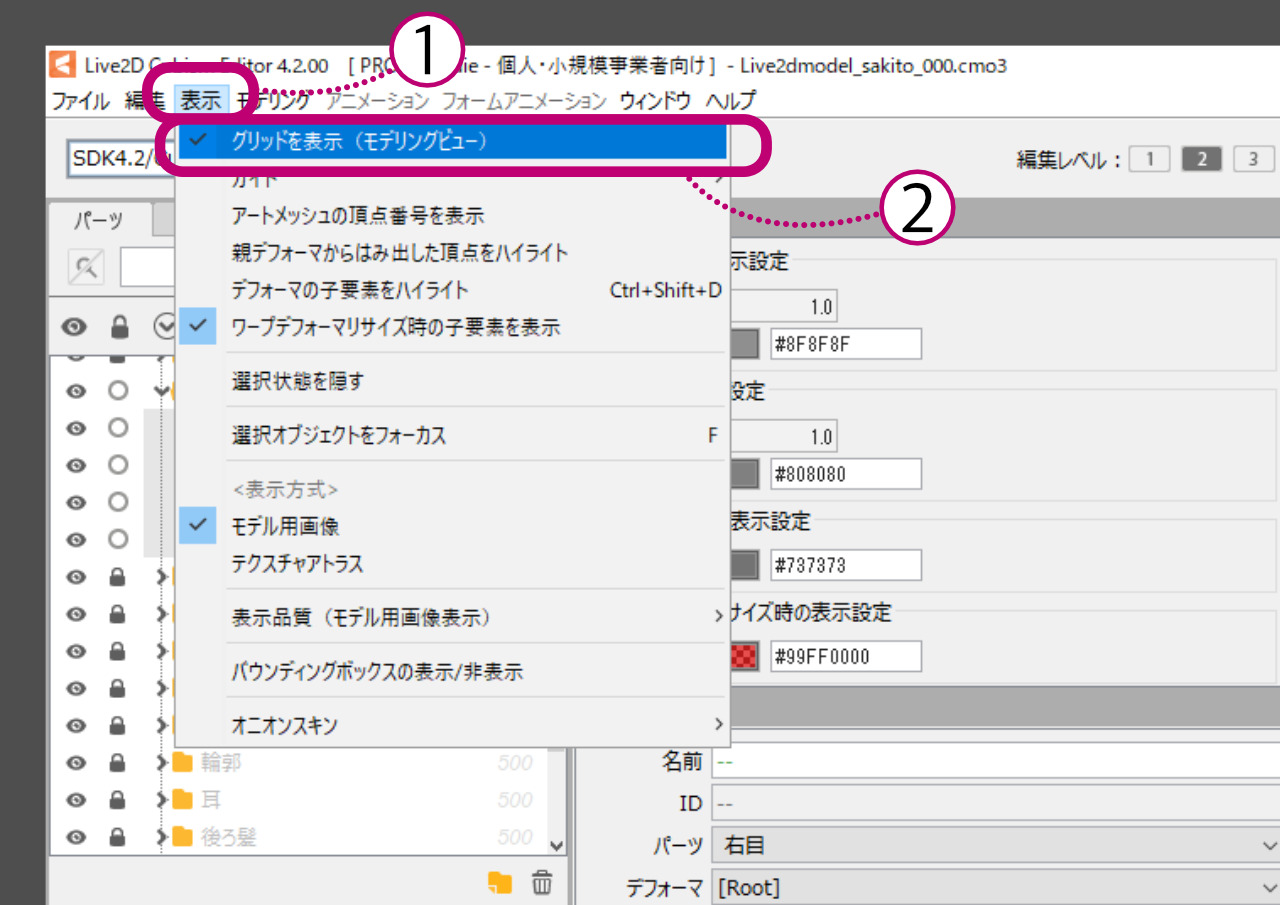Click the red swatch beside #99FF0000

click(744, 657)
